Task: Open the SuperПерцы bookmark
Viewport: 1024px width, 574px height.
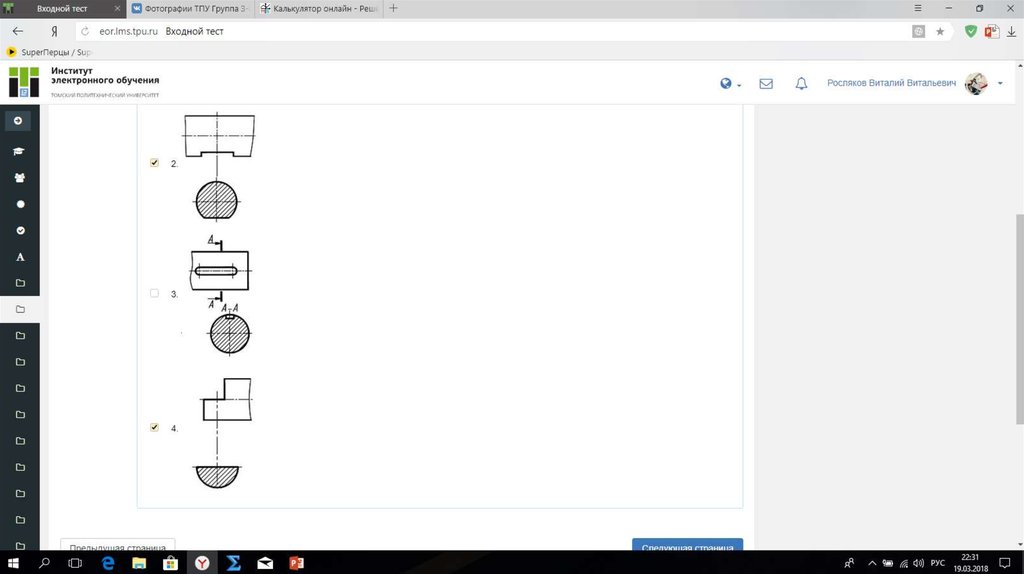Action: coord(49,52)
